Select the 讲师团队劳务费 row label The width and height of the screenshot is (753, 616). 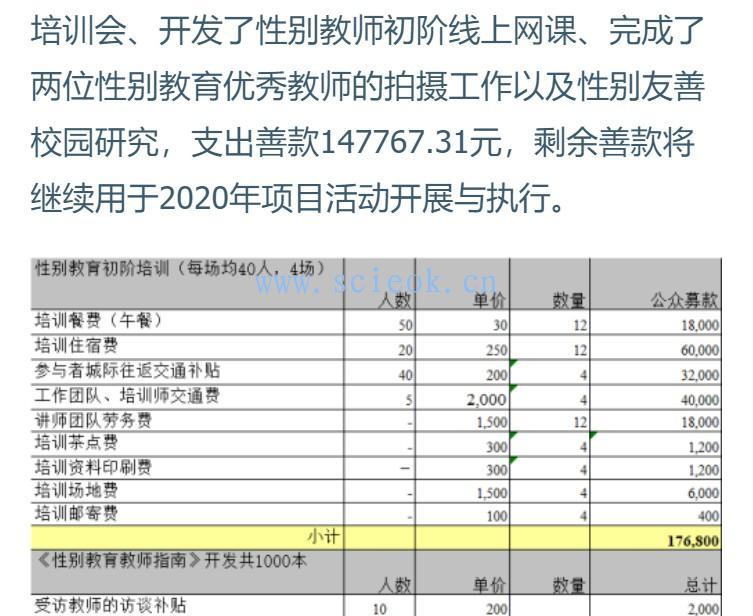(x=92, y=420)
